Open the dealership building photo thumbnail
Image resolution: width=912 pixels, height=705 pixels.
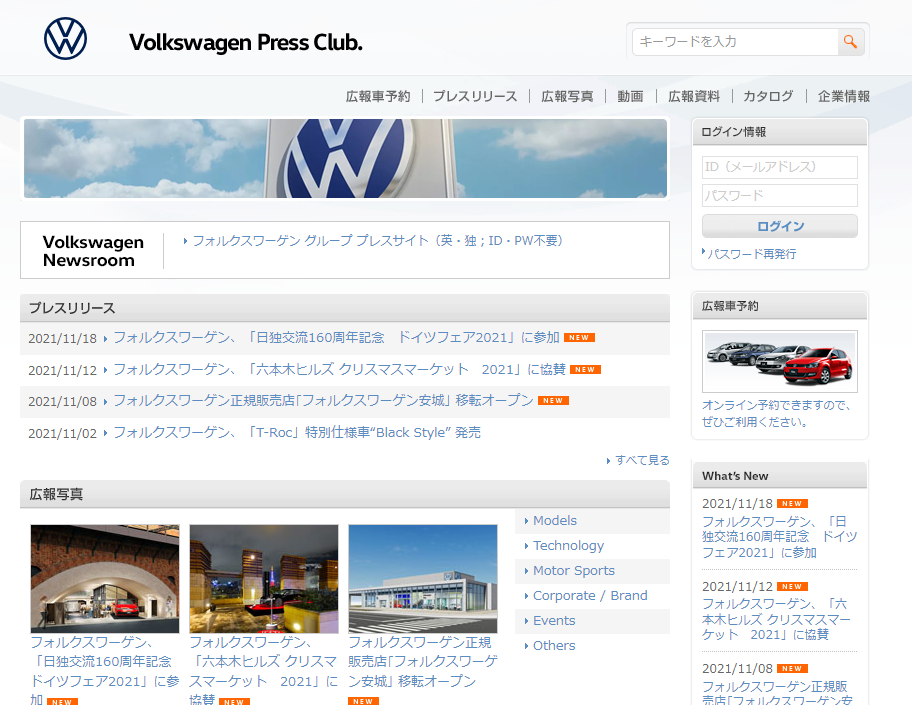(423, 579)
